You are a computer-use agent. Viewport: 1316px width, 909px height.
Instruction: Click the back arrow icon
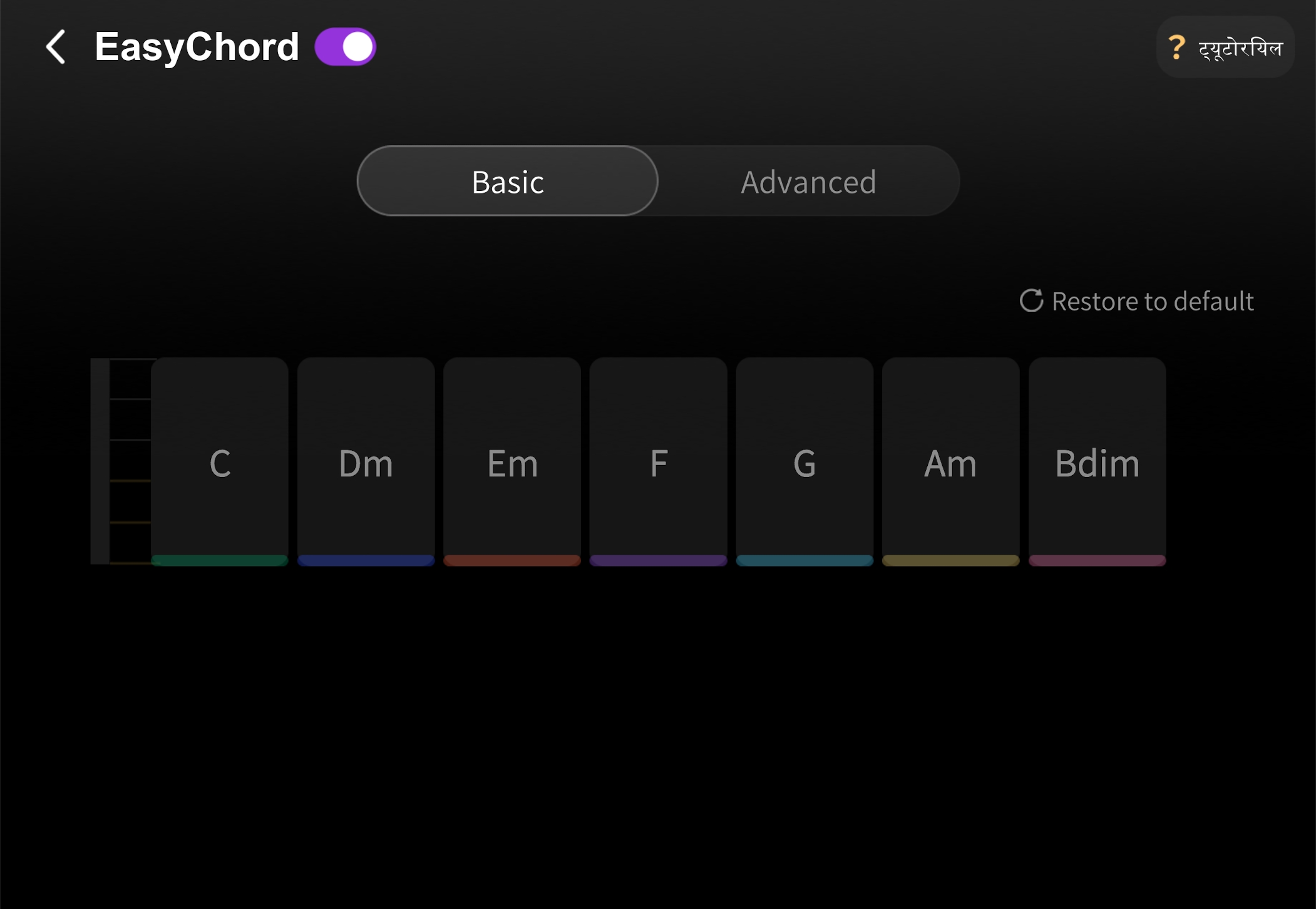coord(55,46)
